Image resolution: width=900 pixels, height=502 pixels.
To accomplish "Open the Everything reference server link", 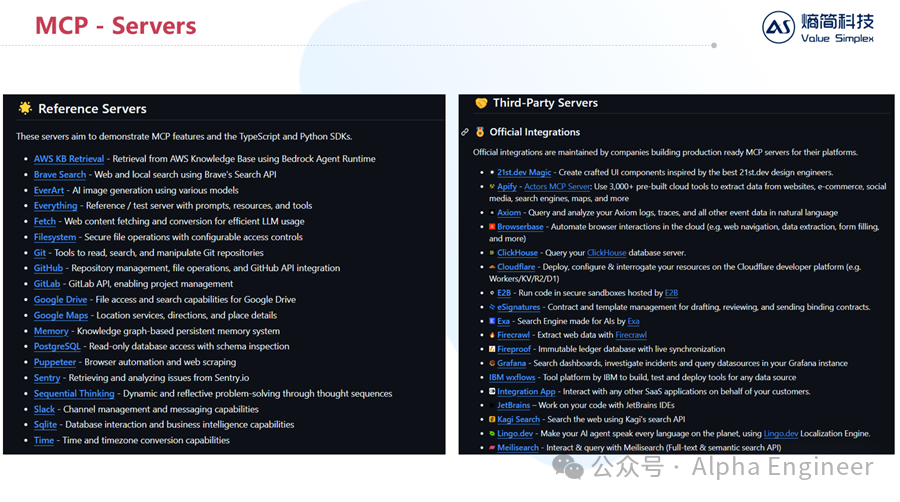I will pos(55,206).
